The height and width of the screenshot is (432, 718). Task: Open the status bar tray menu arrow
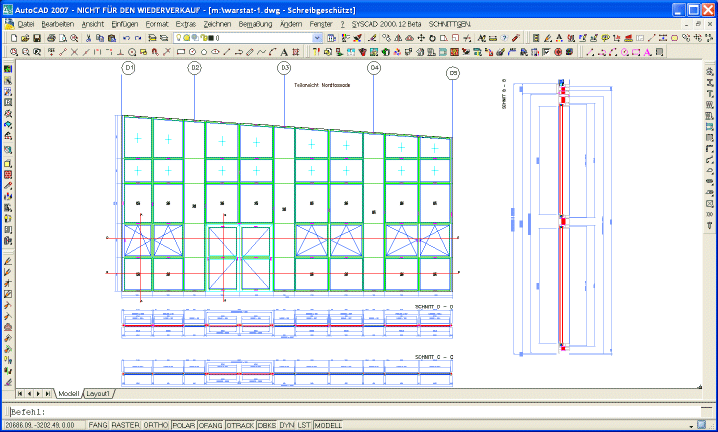691,426
